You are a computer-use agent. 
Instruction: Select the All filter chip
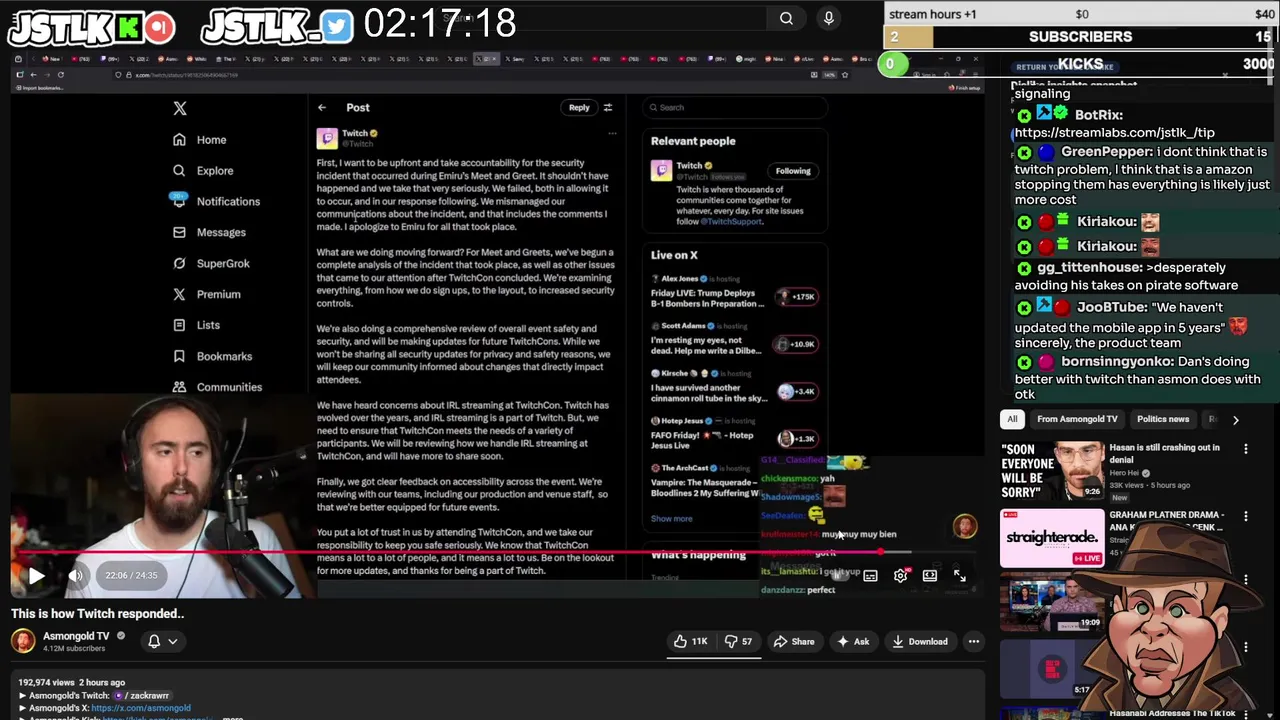click(x=1012, y=419)
